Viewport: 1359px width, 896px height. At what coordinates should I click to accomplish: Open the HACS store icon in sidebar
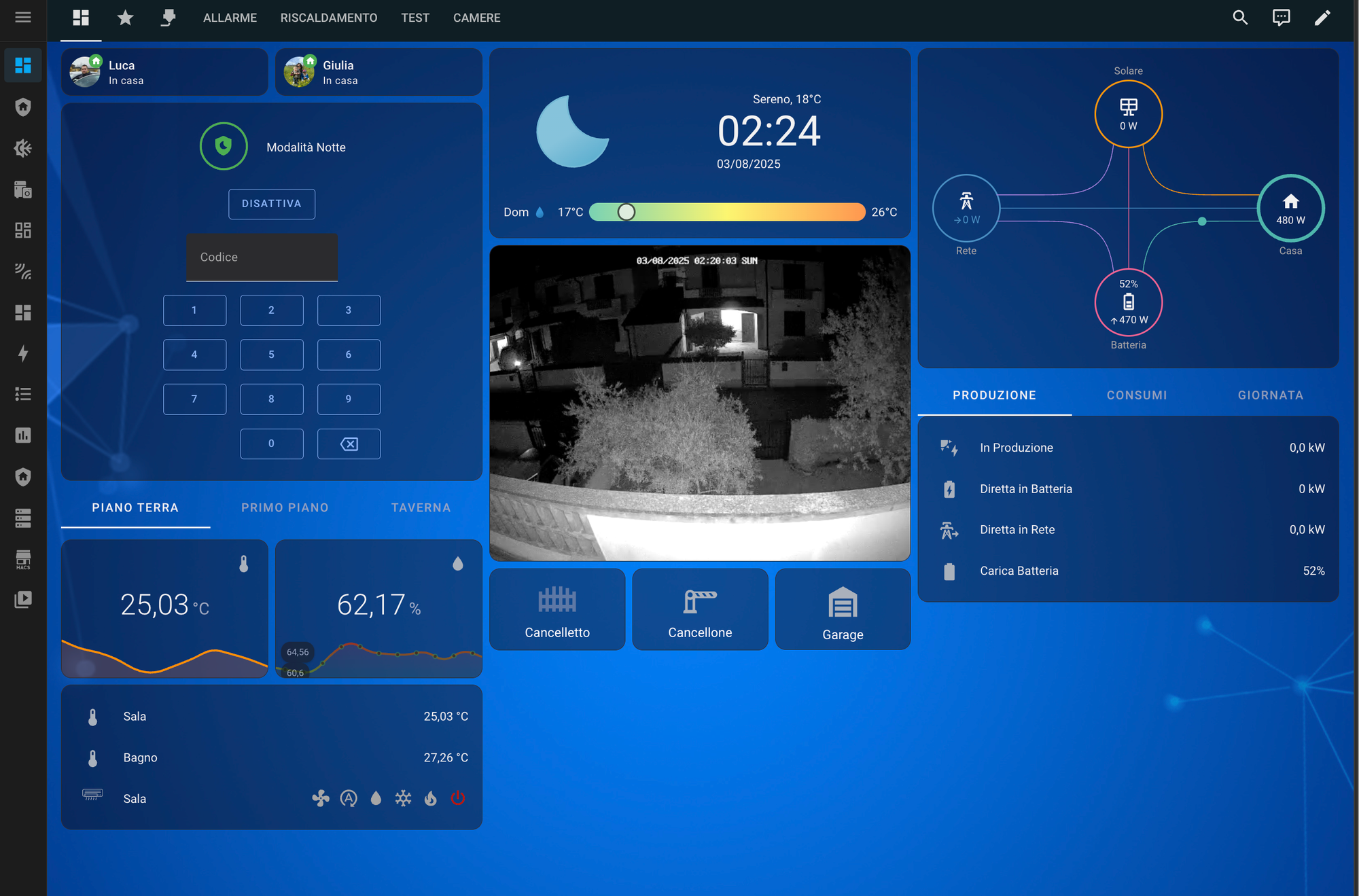pos(23,559)
